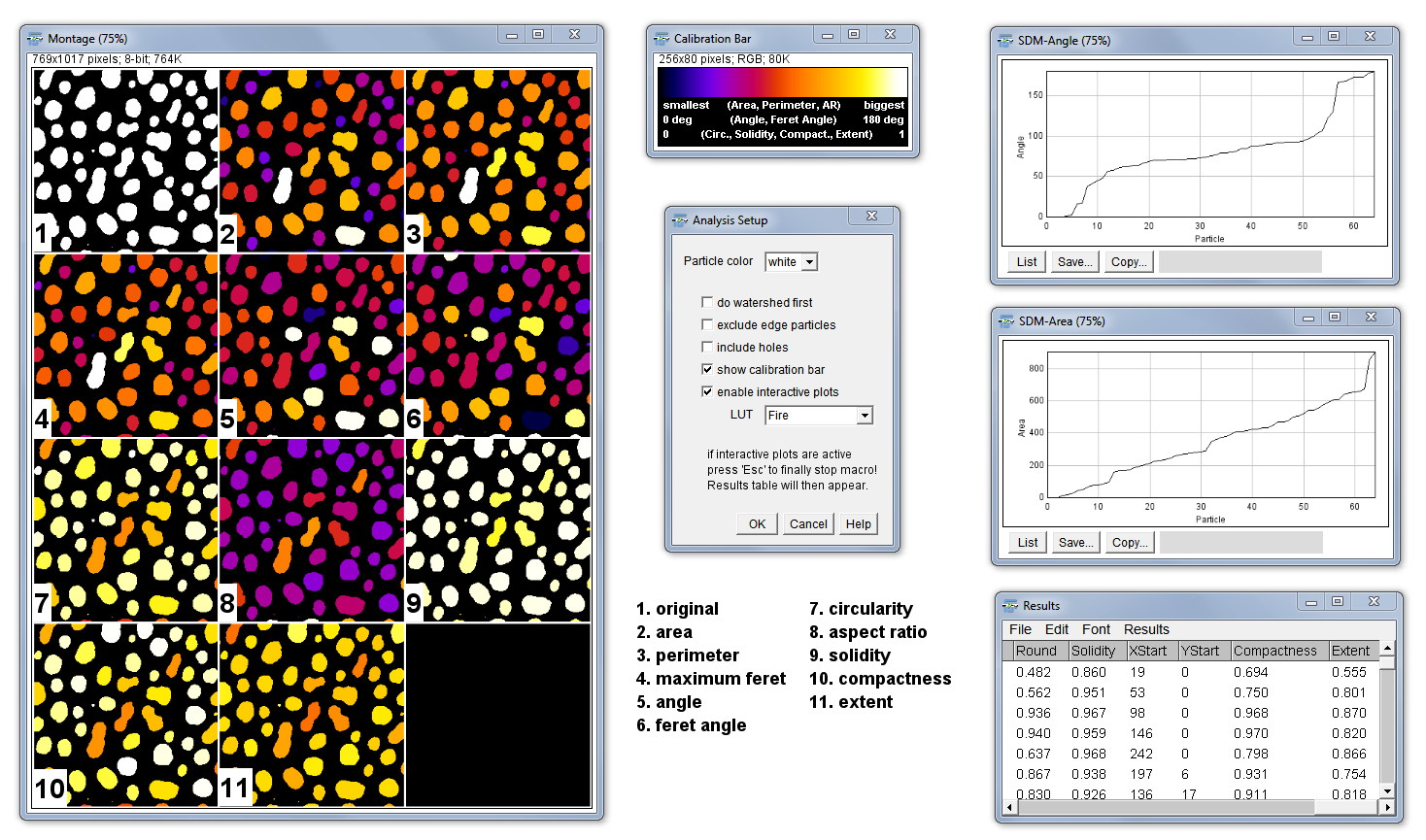Screen dimensions: 1426x840
Task: Click List in SDM-Area window
Action: pyautogui.click(x=1028, y=543)
